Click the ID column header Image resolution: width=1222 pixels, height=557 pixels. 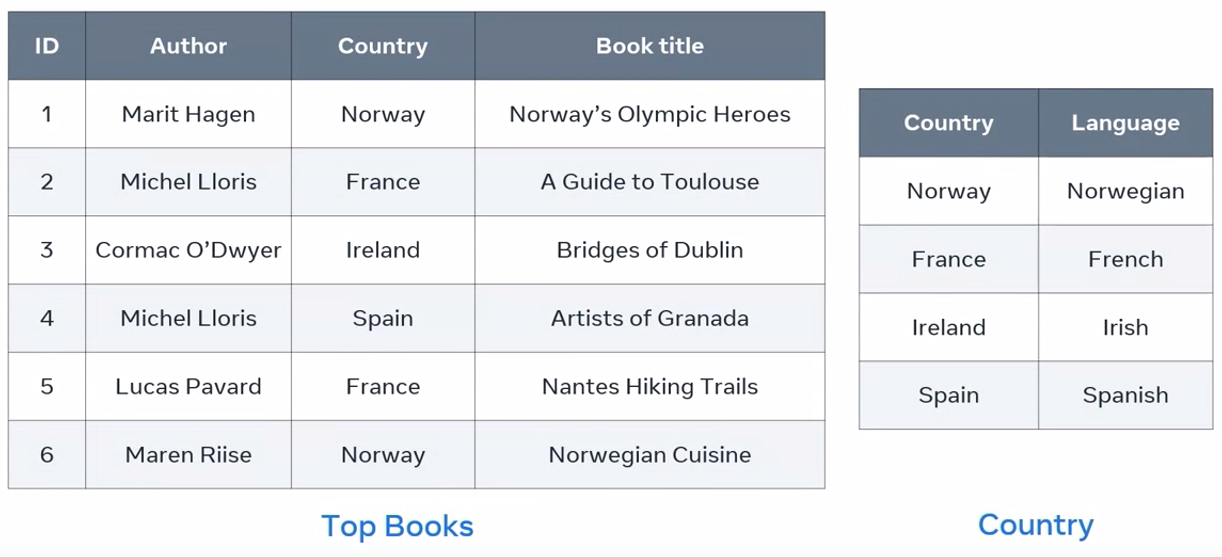click(x=47, y=46)
